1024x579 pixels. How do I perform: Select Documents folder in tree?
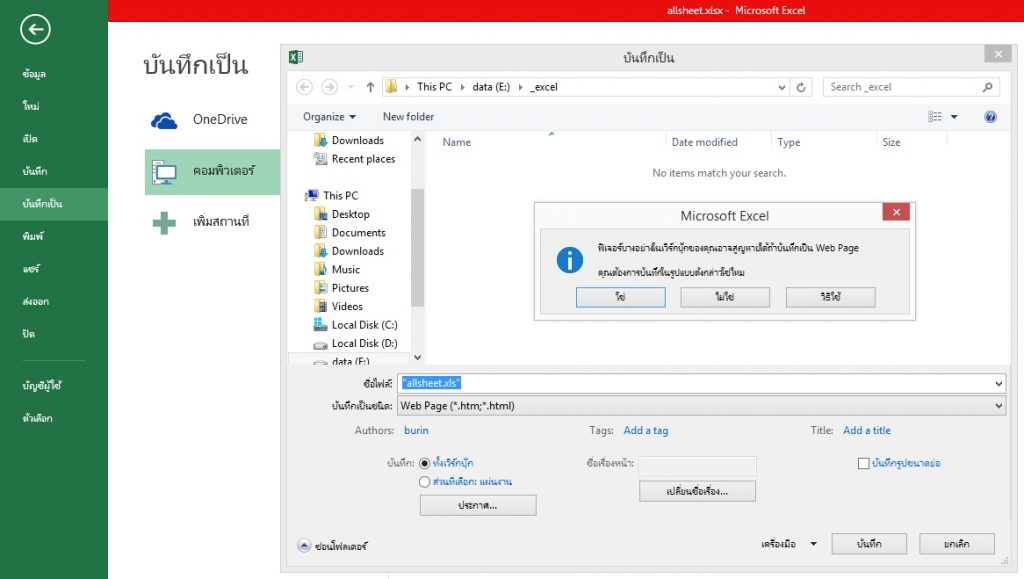[359, 232]
